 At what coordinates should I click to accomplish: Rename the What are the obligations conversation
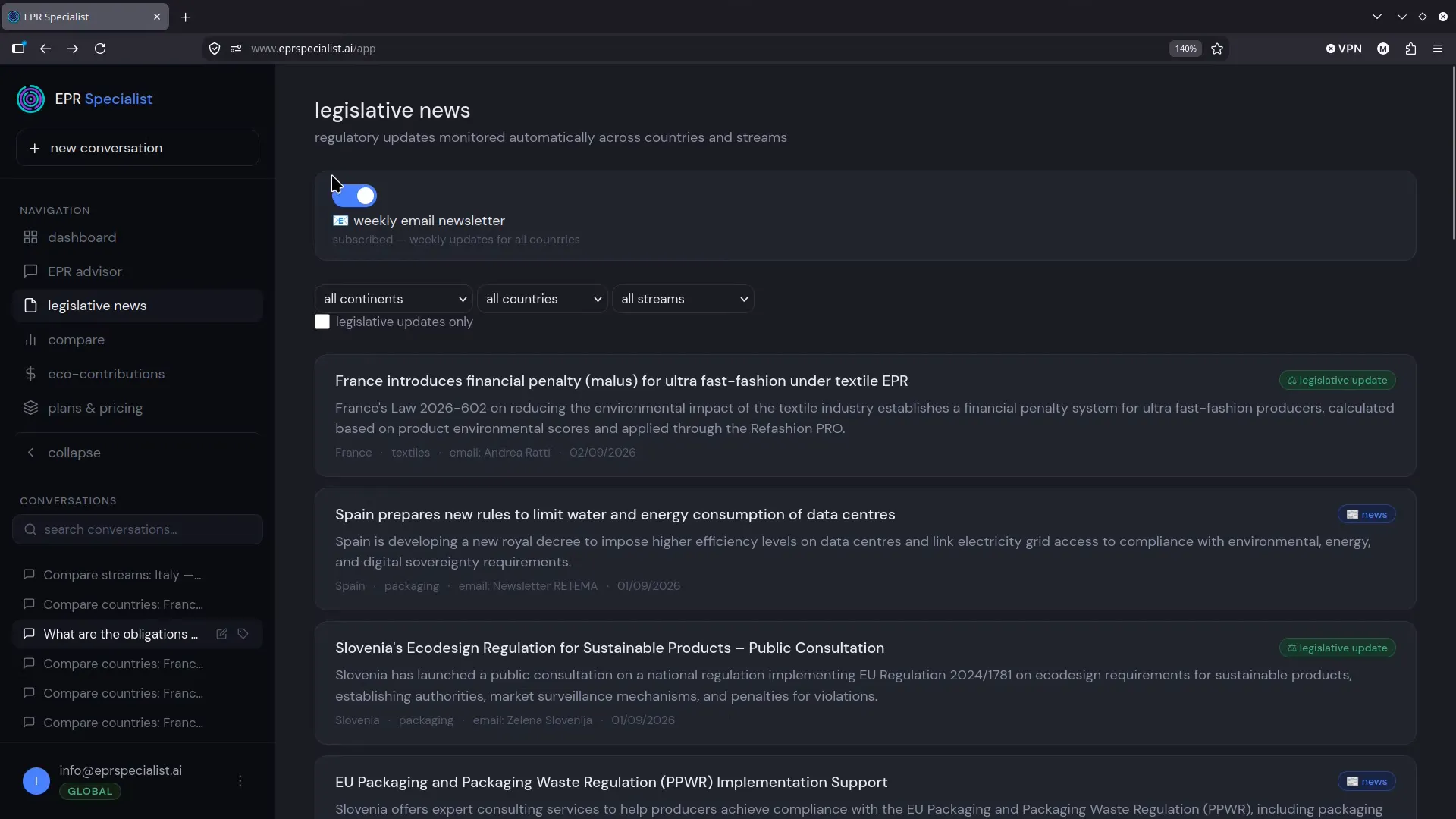[x=221, y=634]
